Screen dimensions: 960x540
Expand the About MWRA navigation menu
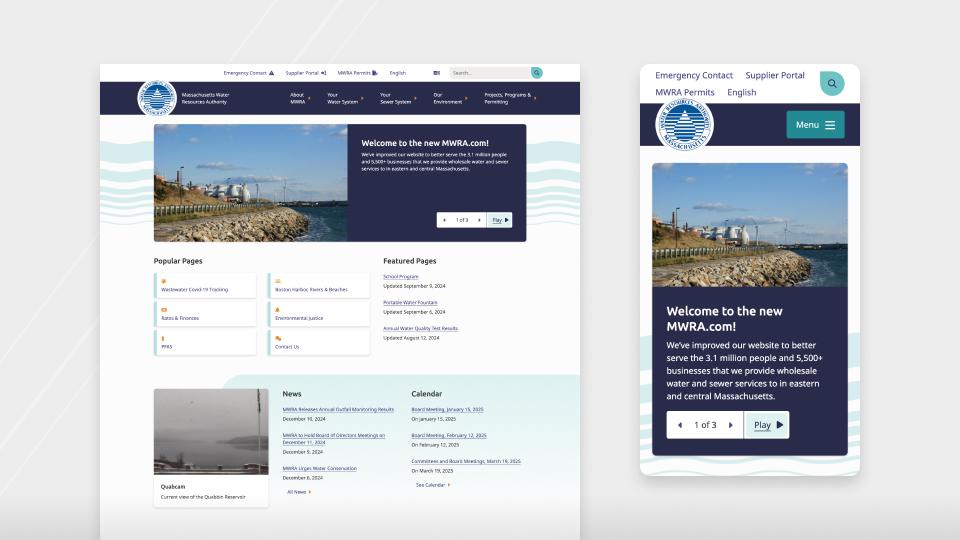tap(298, 99)
